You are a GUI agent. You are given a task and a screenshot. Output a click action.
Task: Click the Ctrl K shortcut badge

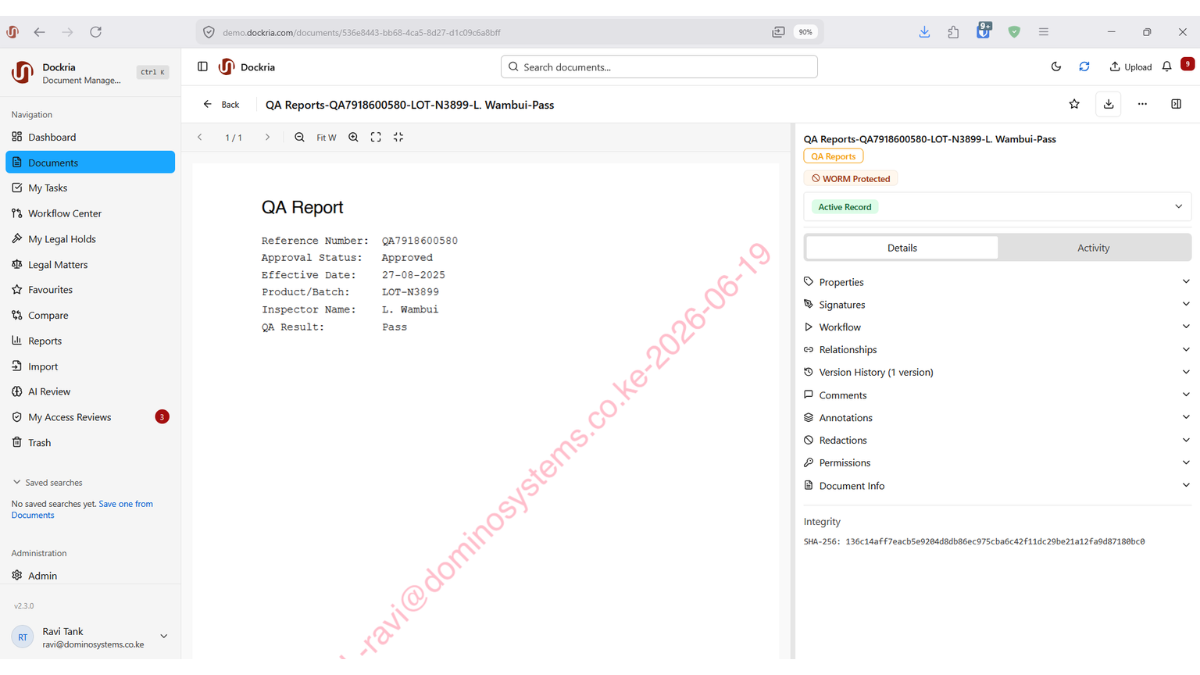point(153,72)
